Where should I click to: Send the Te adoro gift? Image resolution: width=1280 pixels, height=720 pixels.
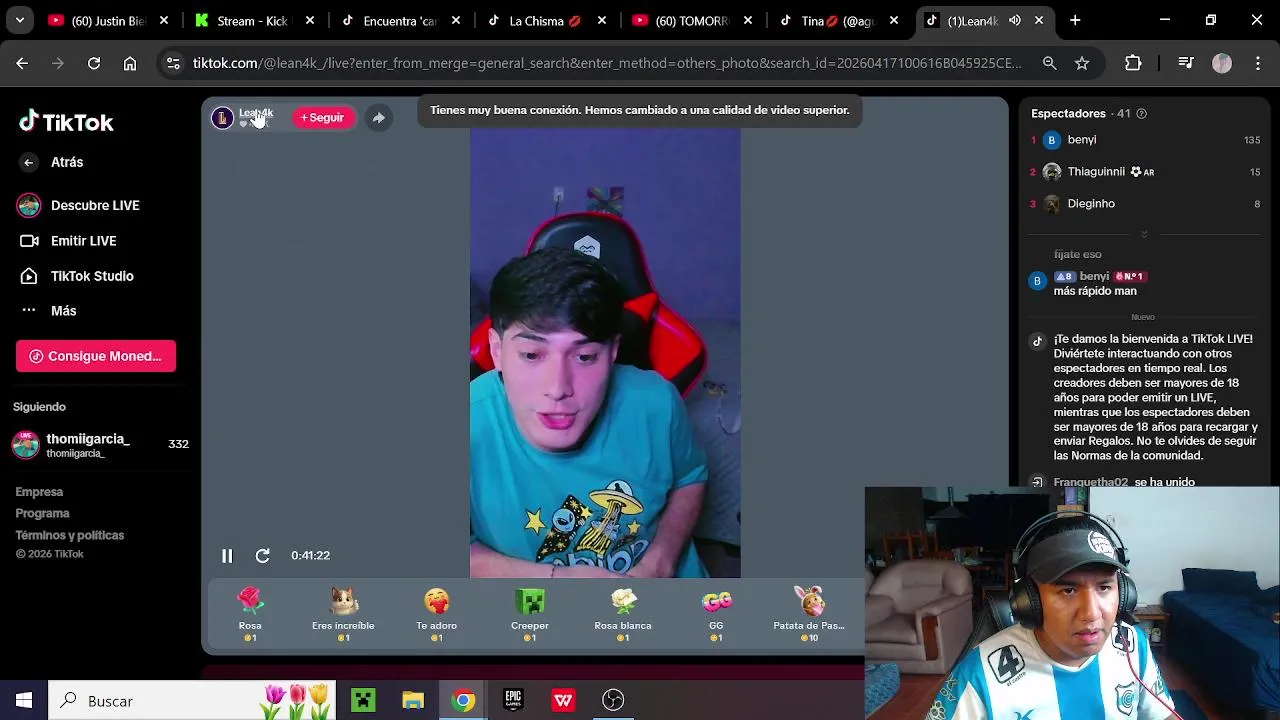pyautogui.click(x=436, y=614)
